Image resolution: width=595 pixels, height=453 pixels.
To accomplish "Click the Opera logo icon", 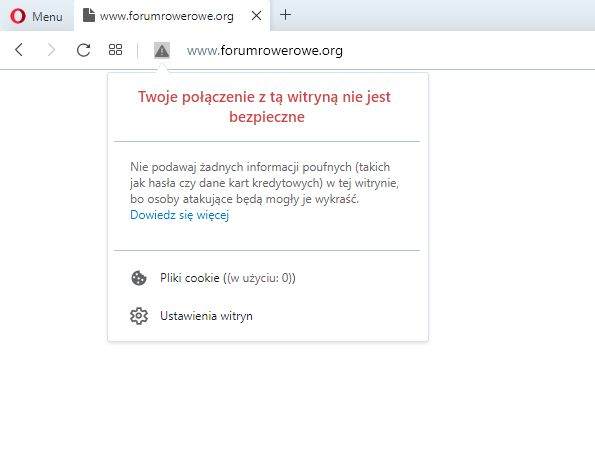I will coord(18,16).
